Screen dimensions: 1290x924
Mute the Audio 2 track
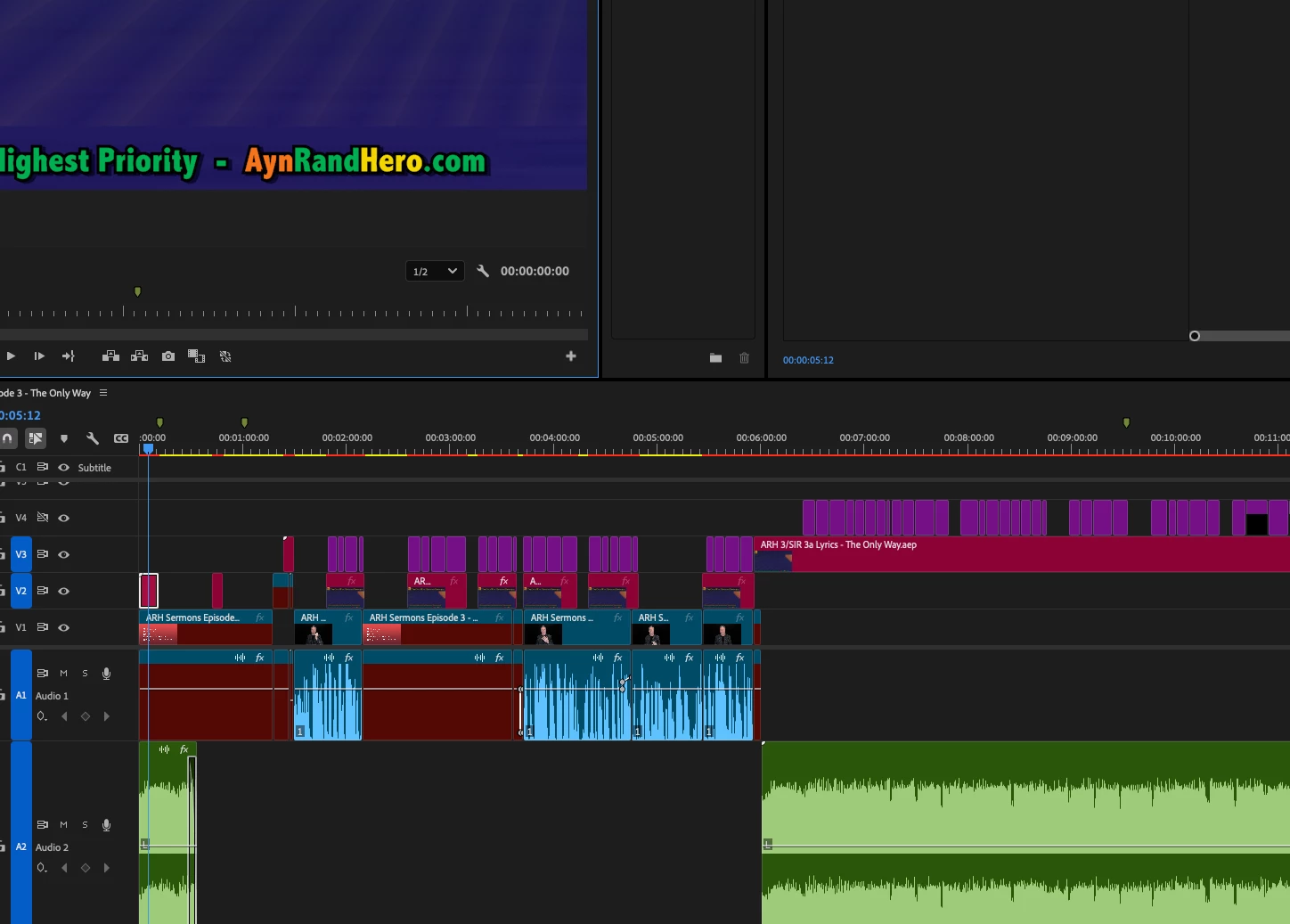[x=63, y=825]
